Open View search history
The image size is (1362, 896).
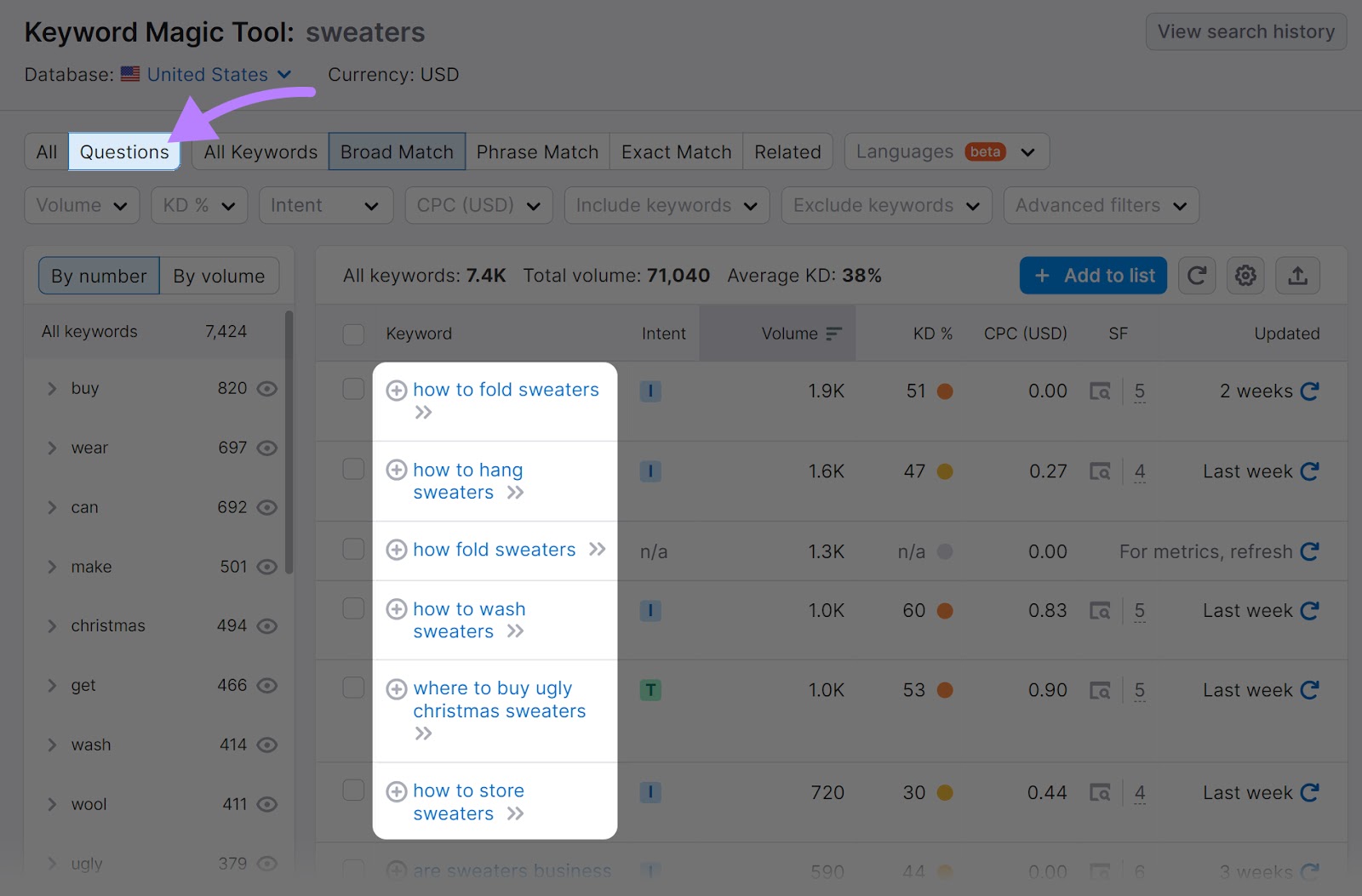click(x=1245, y=31)
